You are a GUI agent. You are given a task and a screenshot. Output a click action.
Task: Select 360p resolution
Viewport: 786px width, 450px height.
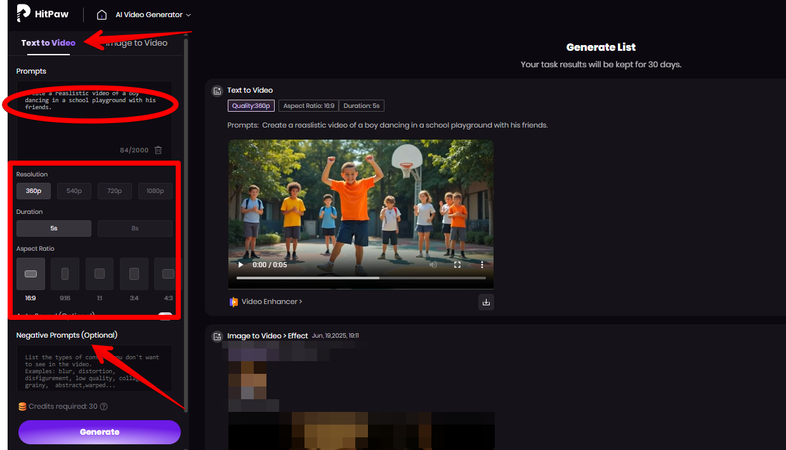(x=34, y=190)
